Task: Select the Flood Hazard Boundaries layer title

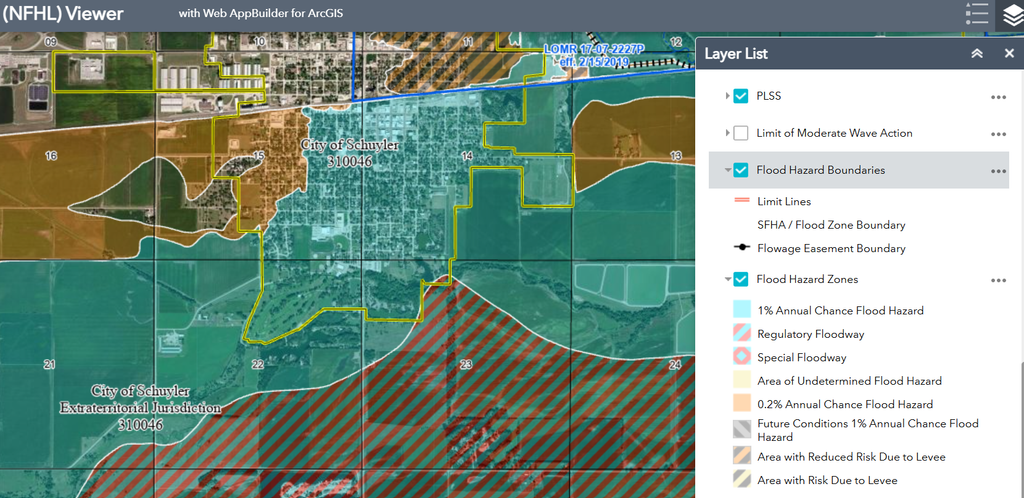Action: [x=821, y=170]
